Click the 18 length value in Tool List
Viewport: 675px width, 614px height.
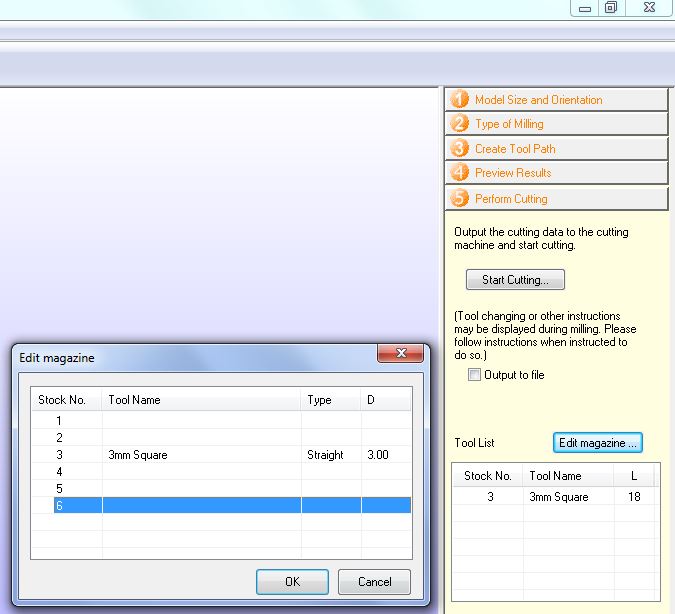click(634, 497)
